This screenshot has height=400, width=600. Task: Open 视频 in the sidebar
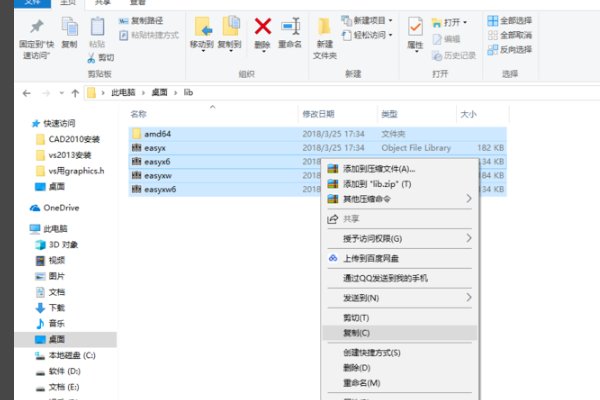click(57, 260)
